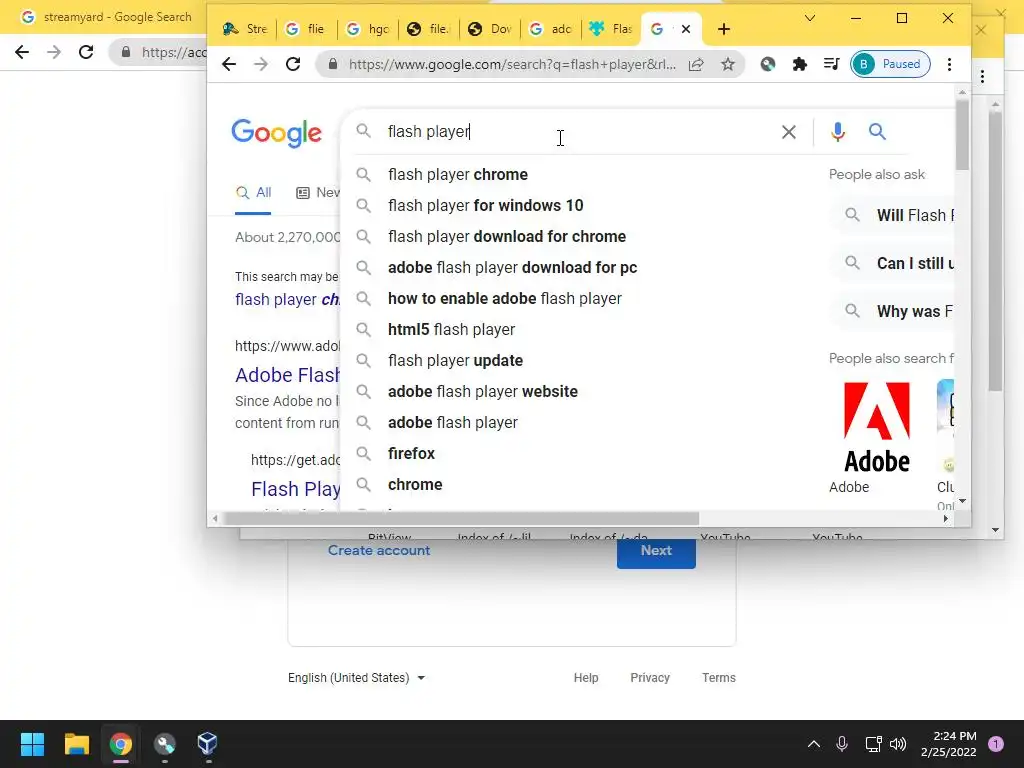Go forward in the front Chrome window
Image resolution: width=1024 pixels, height=768 pixels.
pyautogui.click(x=261, y=64)
